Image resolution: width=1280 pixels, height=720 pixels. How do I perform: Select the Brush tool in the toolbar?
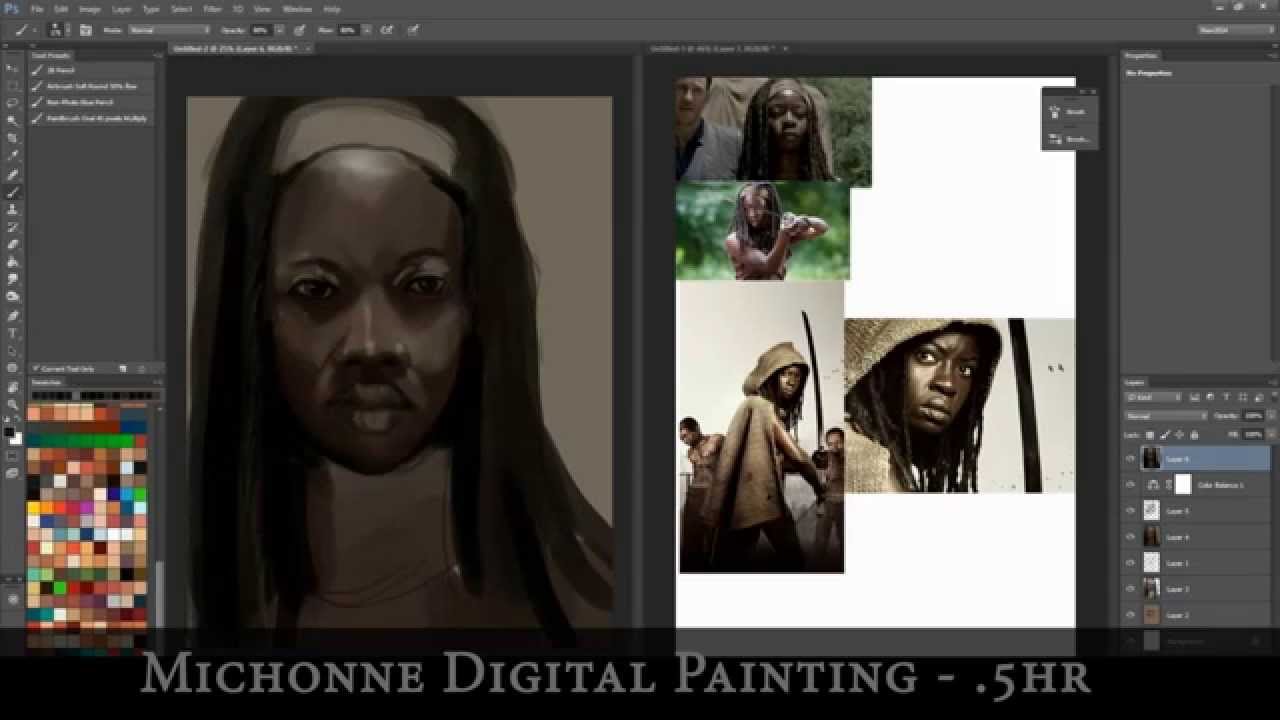point(13,192)
